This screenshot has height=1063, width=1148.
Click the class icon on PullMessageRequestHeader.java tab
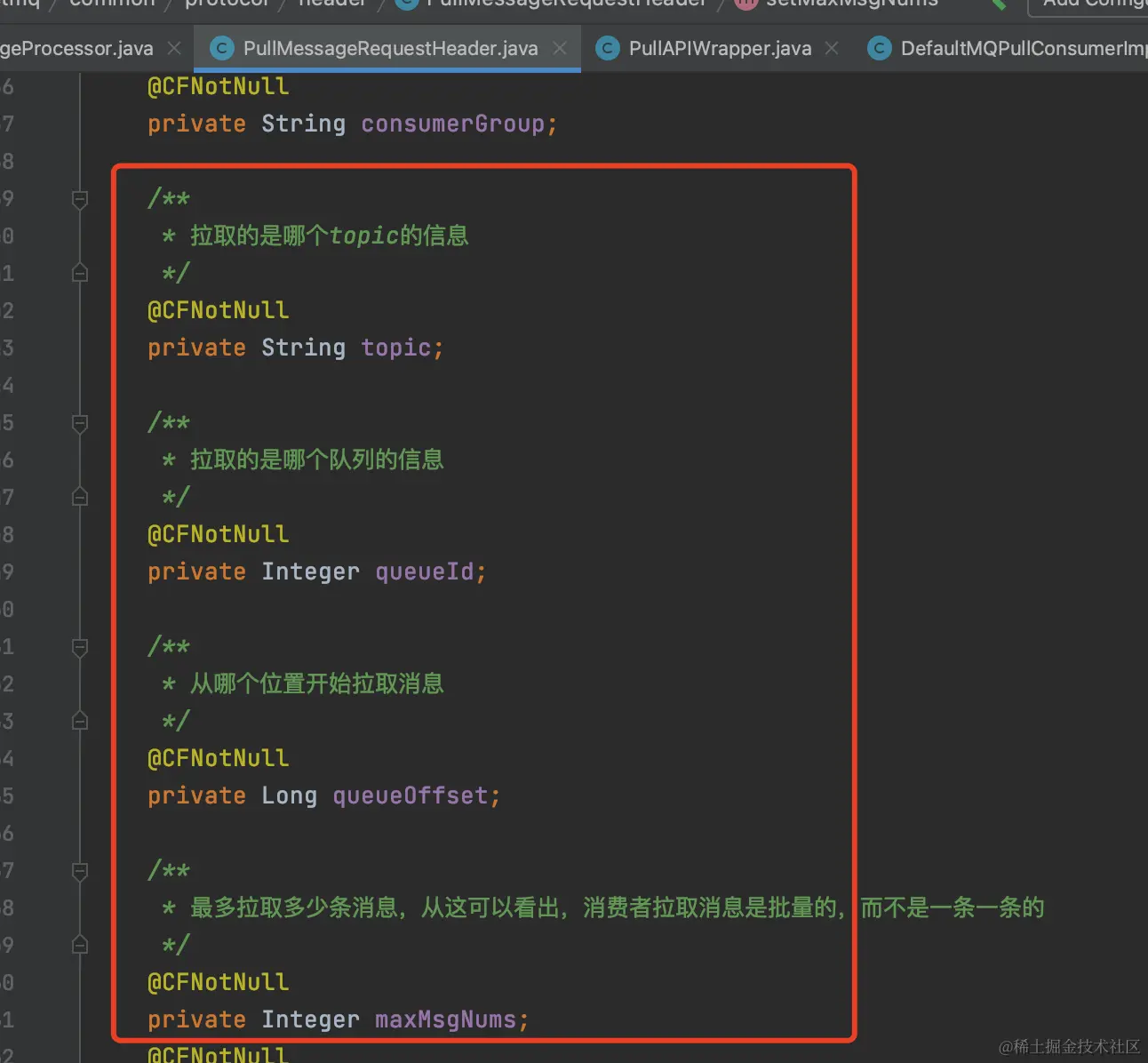[221, 48]
